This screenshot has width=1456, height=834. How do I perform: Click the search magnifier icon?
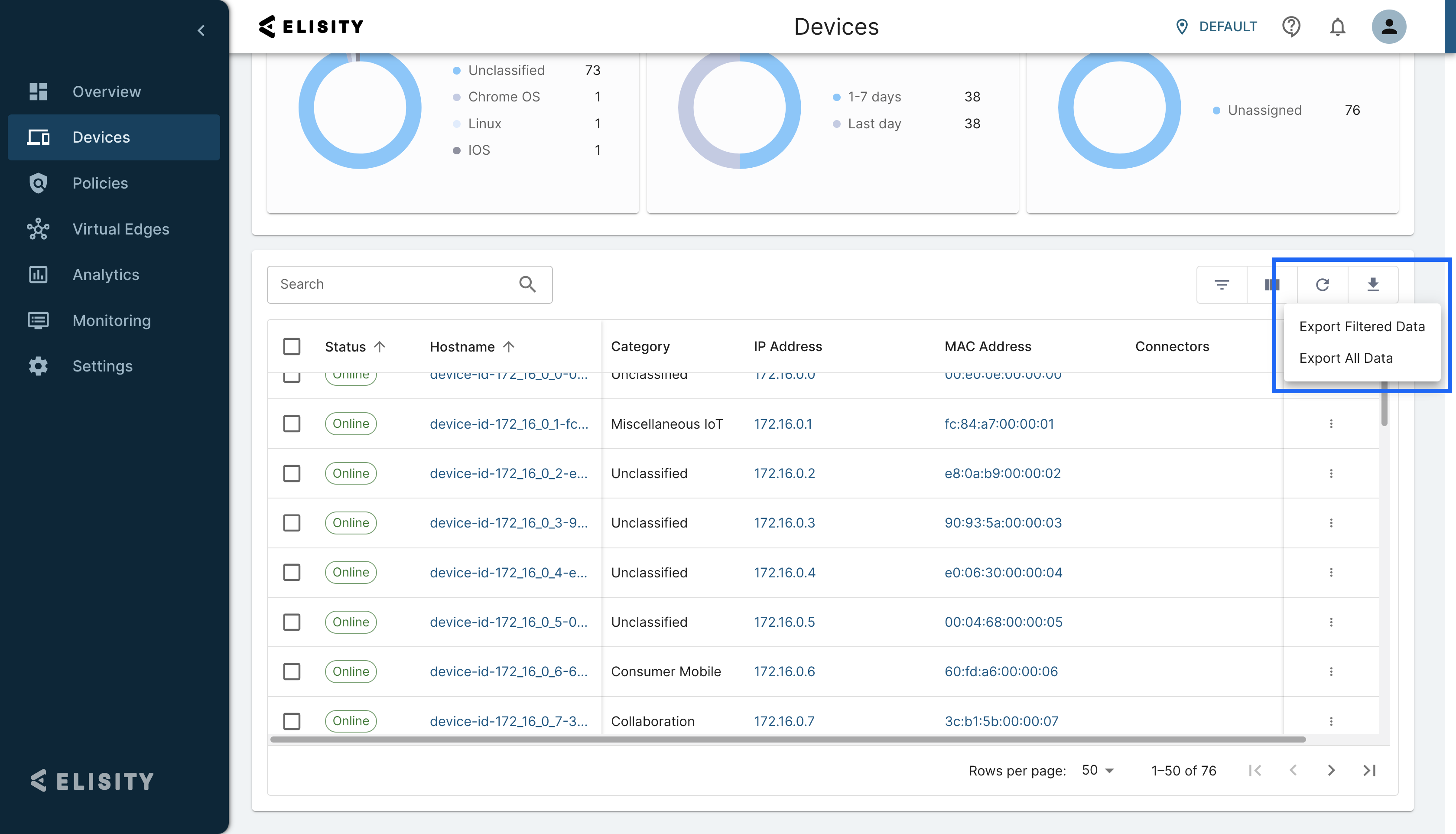click(527, 285)
